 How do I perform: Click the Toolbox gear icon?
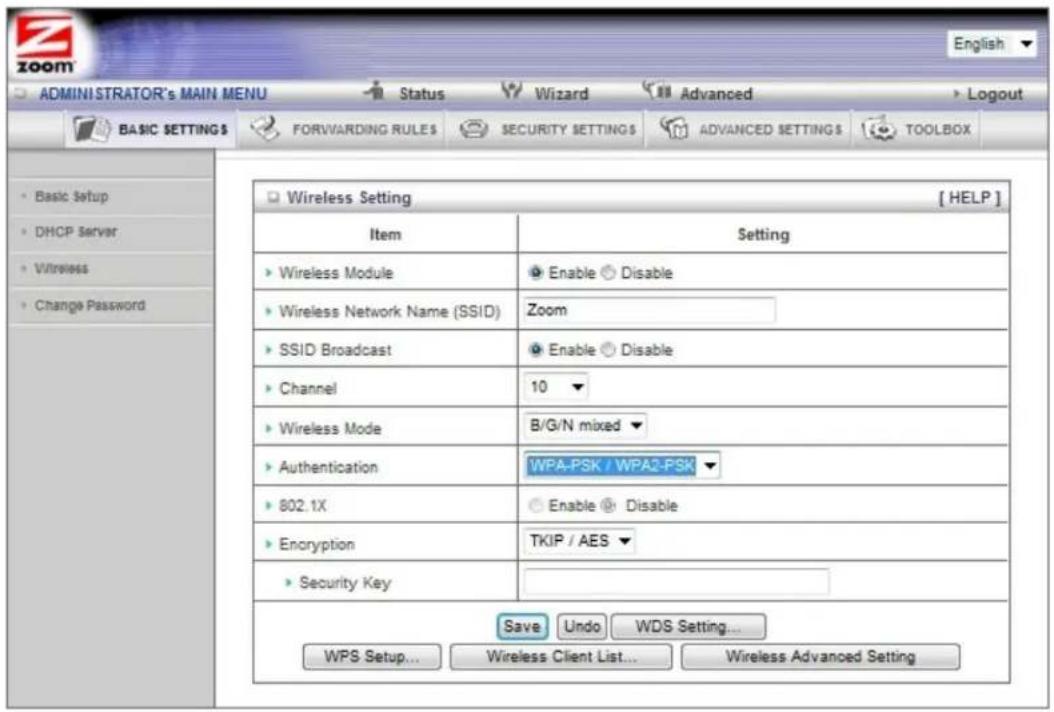(x=879, y=128)
